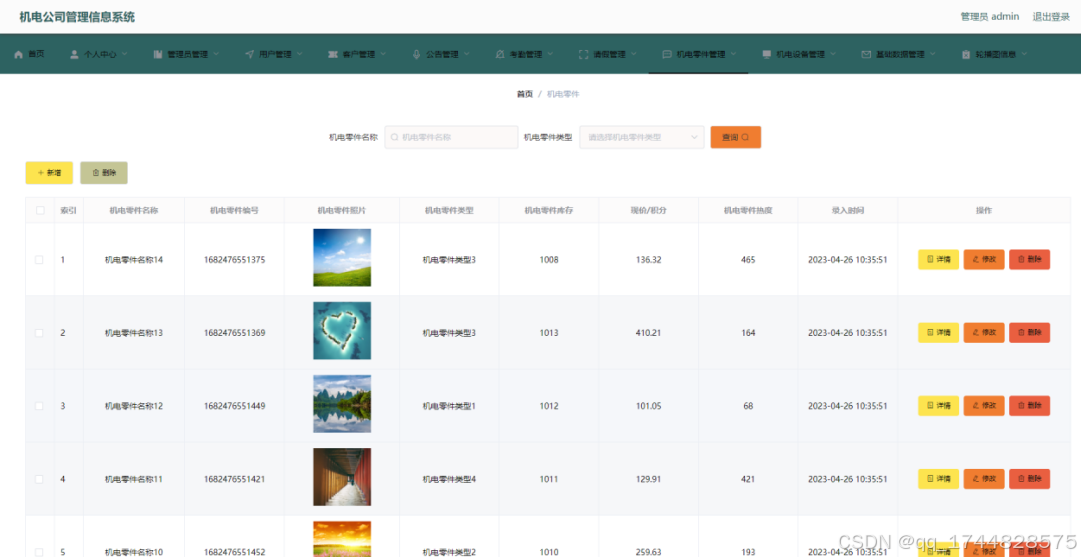
Task: Click the 机电公司管理信息系统 title
Action: point(77,17)
